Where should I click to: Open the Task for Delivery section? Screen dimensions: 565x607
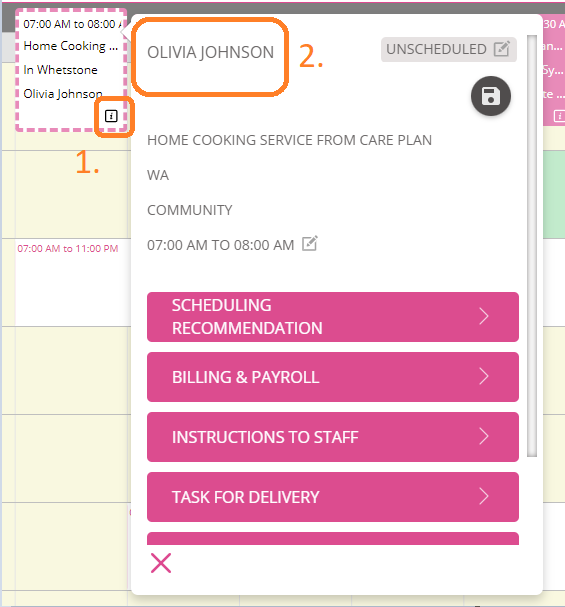[x=333, y=497]
